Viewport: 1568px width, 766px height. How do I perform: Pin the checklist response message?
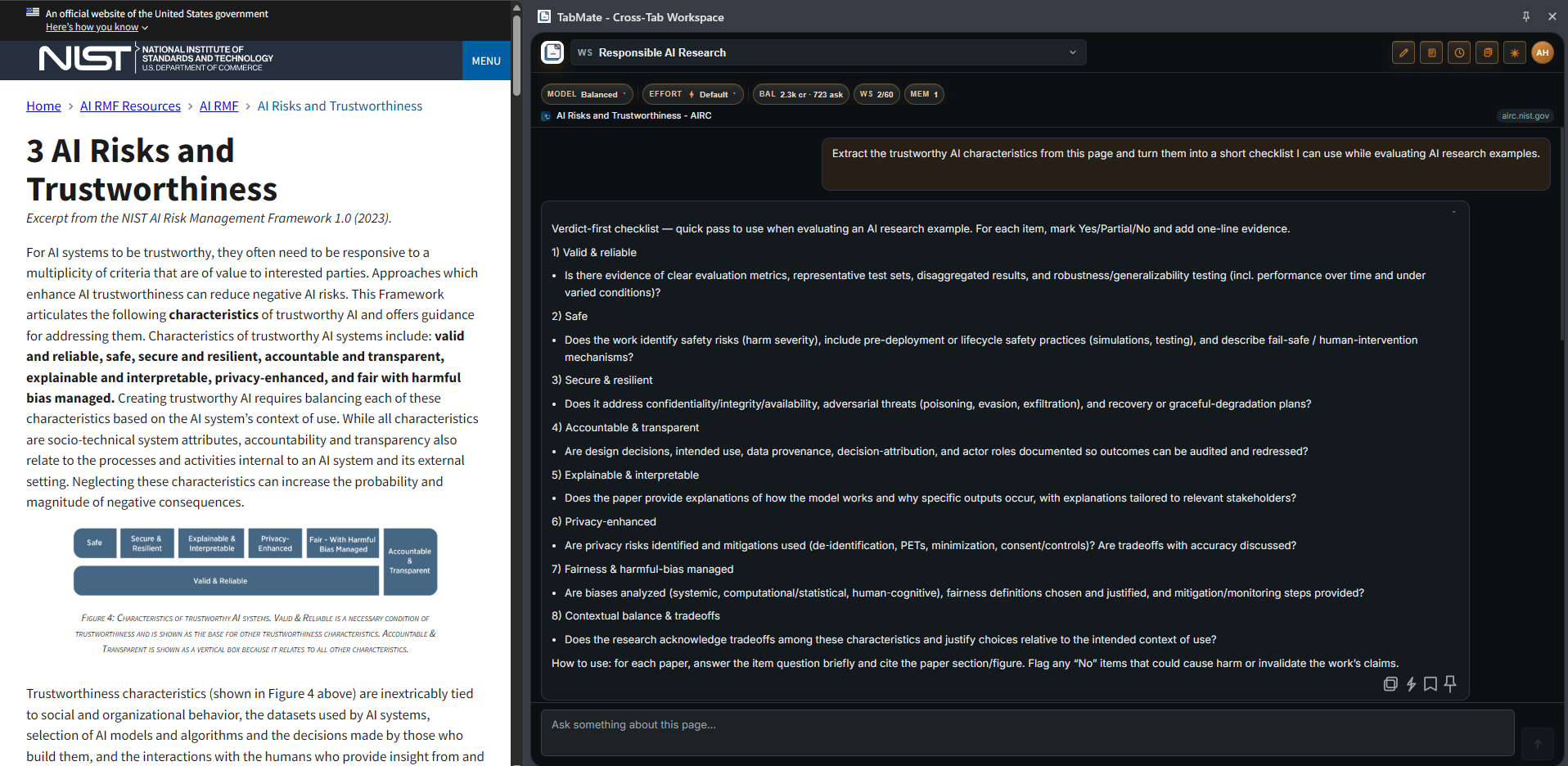point(1450,684)
